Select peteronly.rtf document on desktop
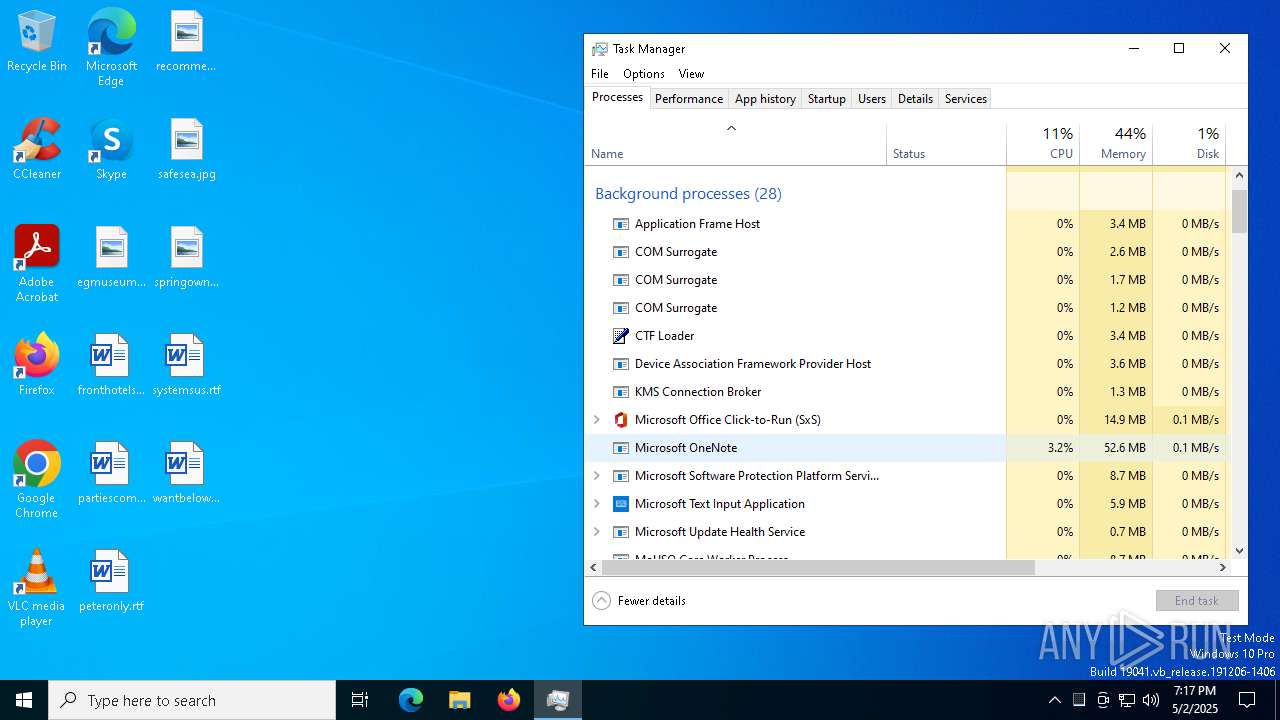The image size is (1280, 720). (111, 582)
